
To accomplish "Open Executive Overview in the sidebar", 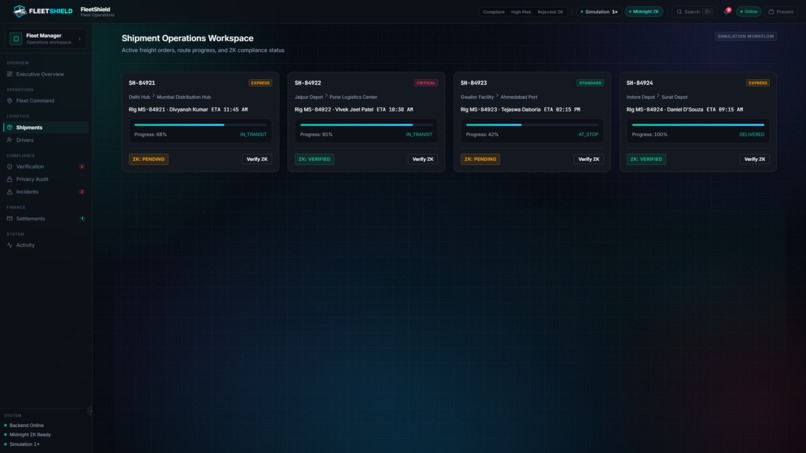I will [46, 74].
